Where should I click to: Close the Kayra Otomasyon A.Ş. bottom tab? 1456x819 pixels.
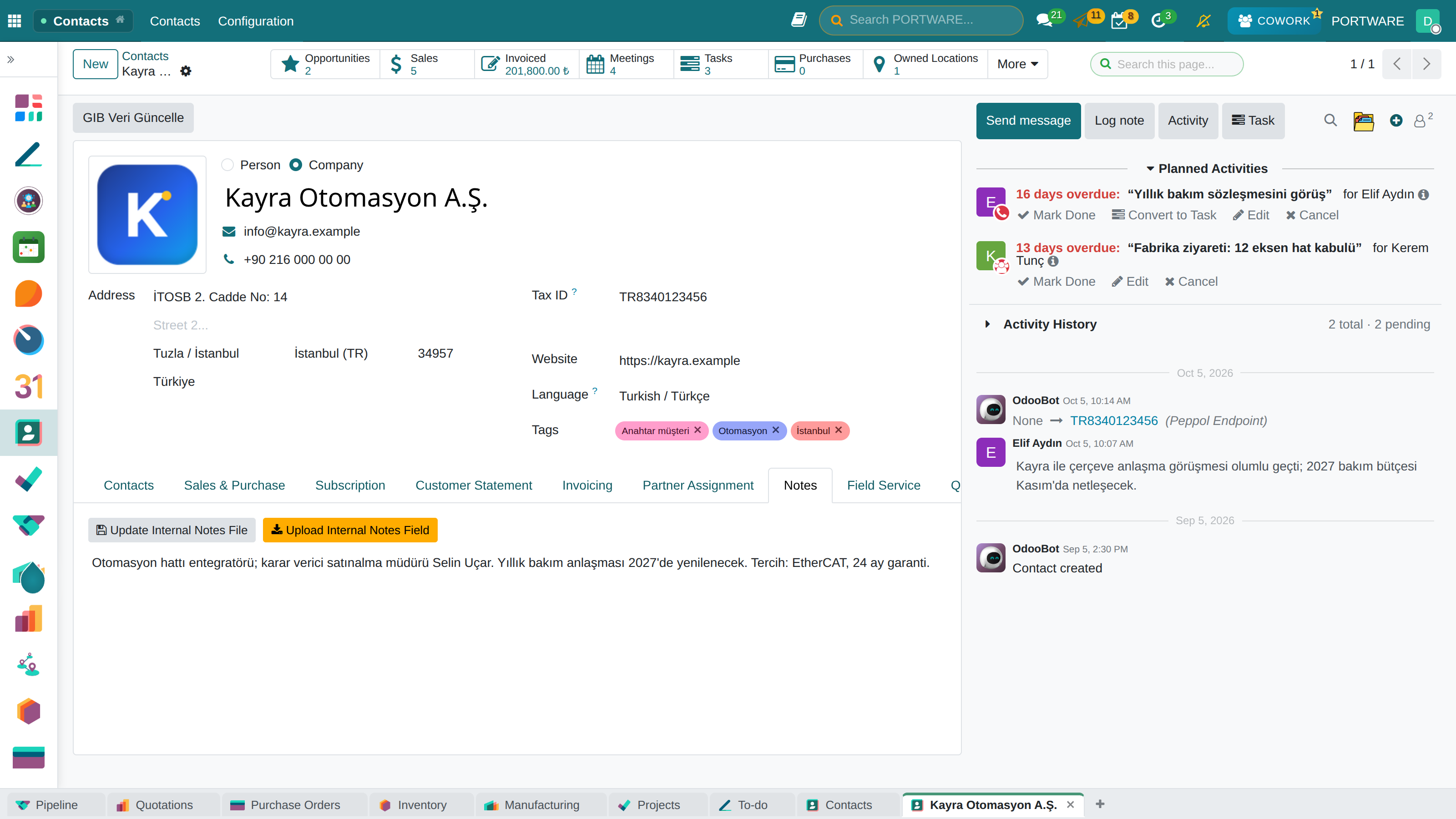pos(1070,805)
